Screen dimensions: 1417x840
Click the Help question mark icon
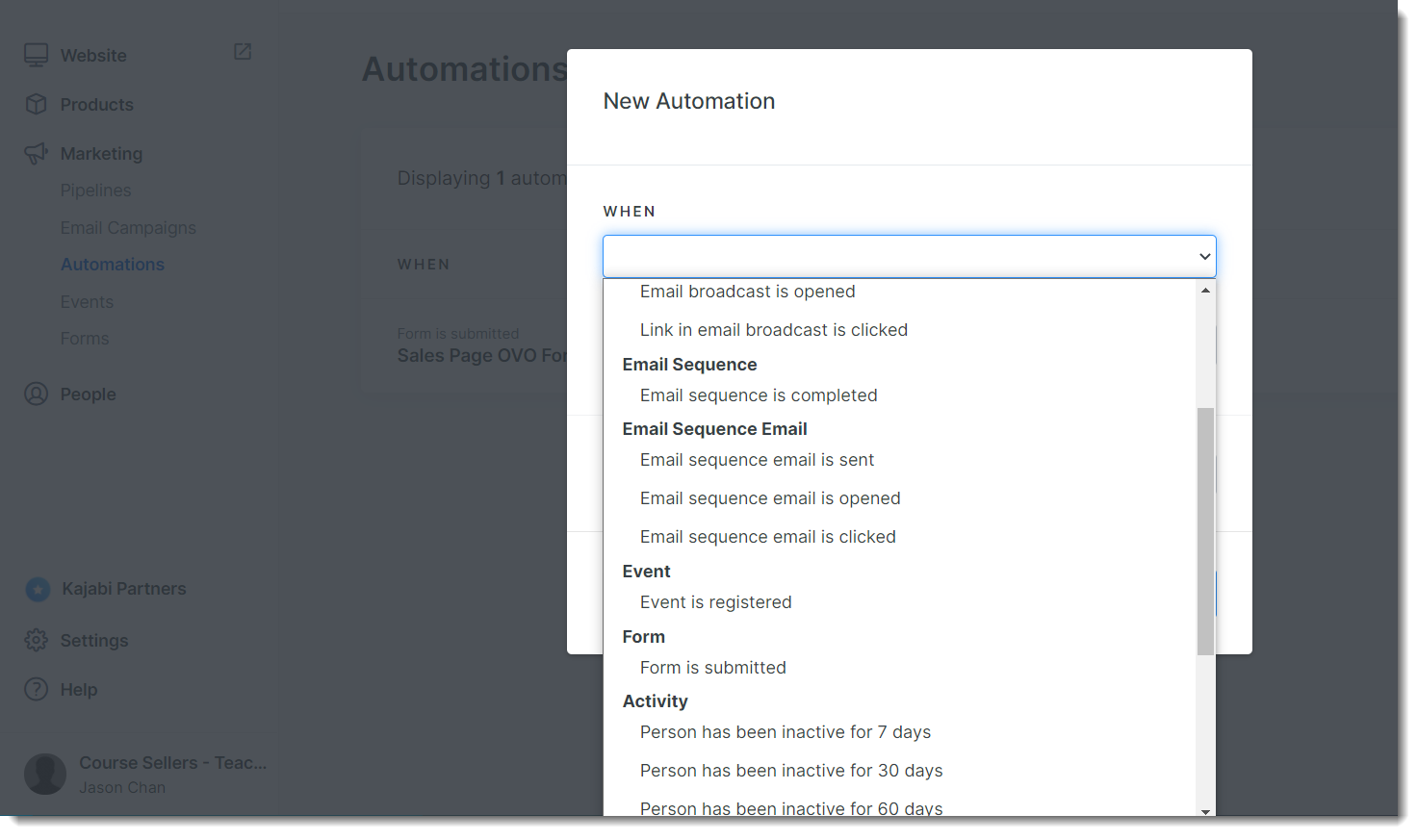pyautogui.click(x=36, y=689)
